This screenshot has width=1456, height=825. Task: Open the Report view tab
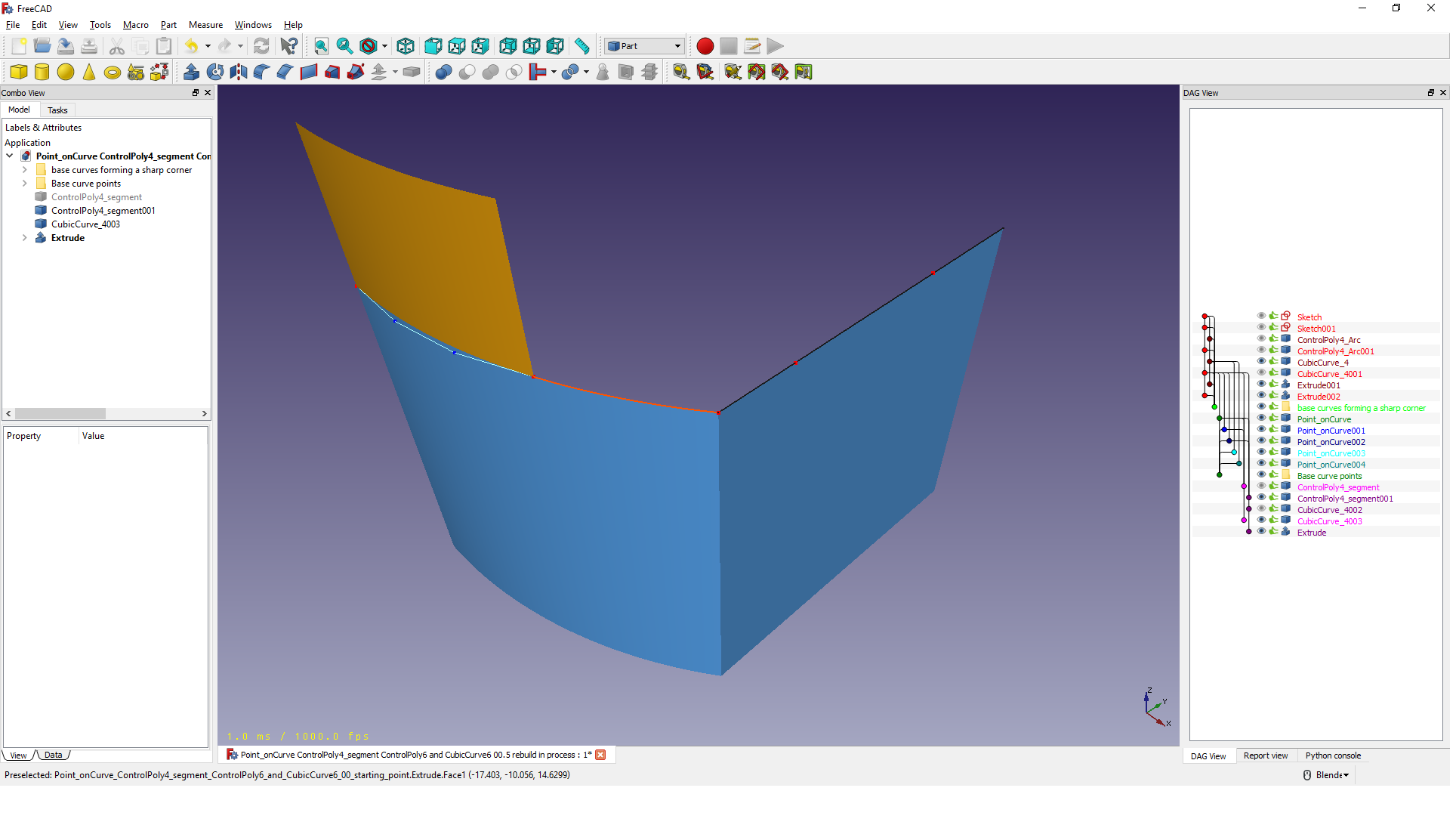tap(1266, 755)
